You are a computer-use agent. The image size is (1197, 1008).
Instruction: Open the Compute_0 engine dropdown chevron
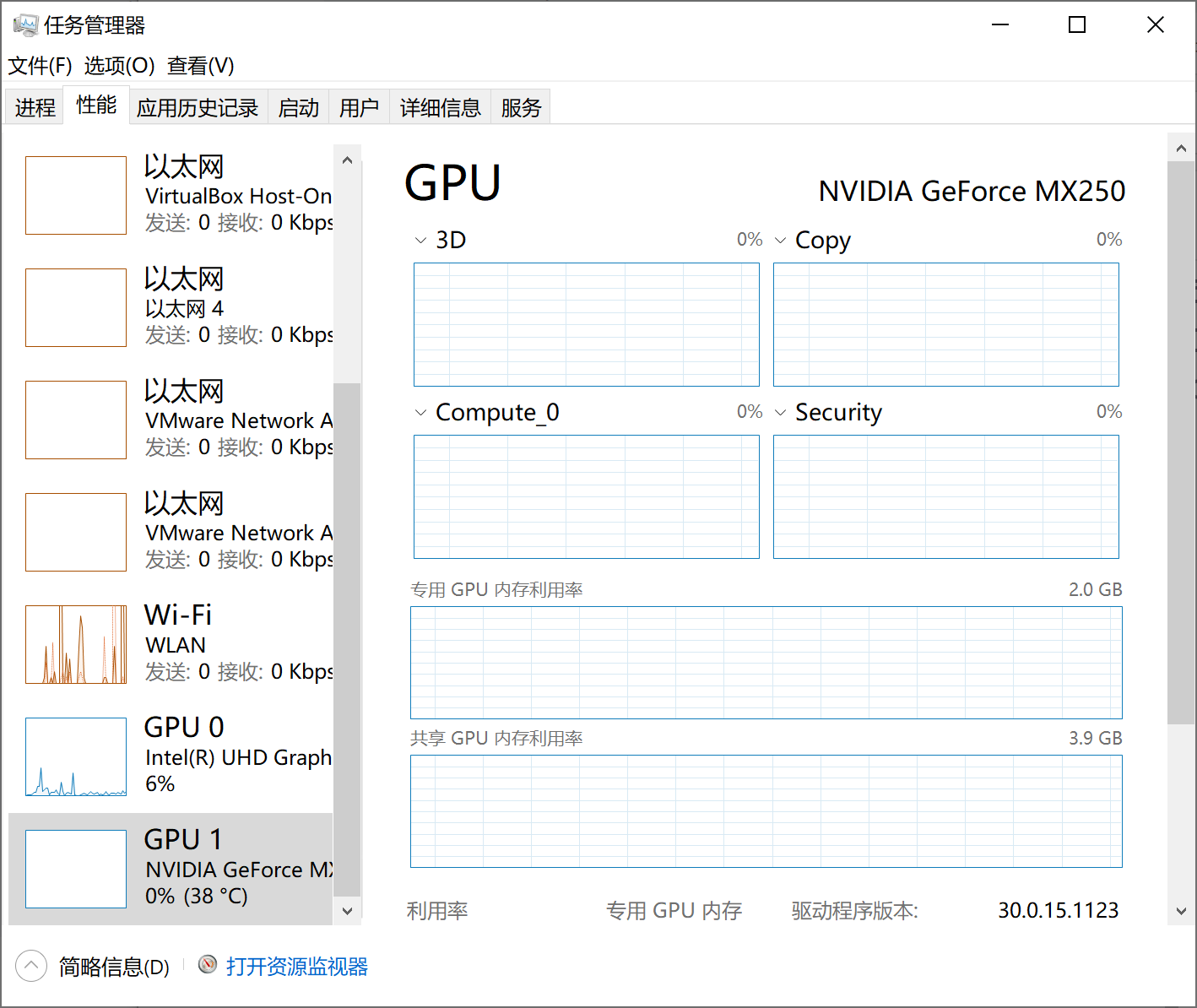(x=420, y=413)
